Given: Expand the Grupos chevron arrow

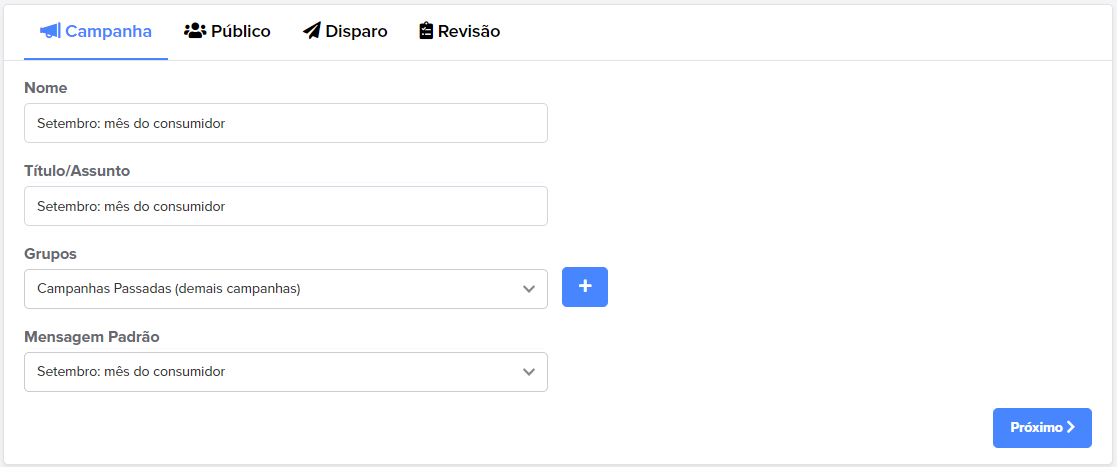Looking at the screenshot, I should pos(529,289).
